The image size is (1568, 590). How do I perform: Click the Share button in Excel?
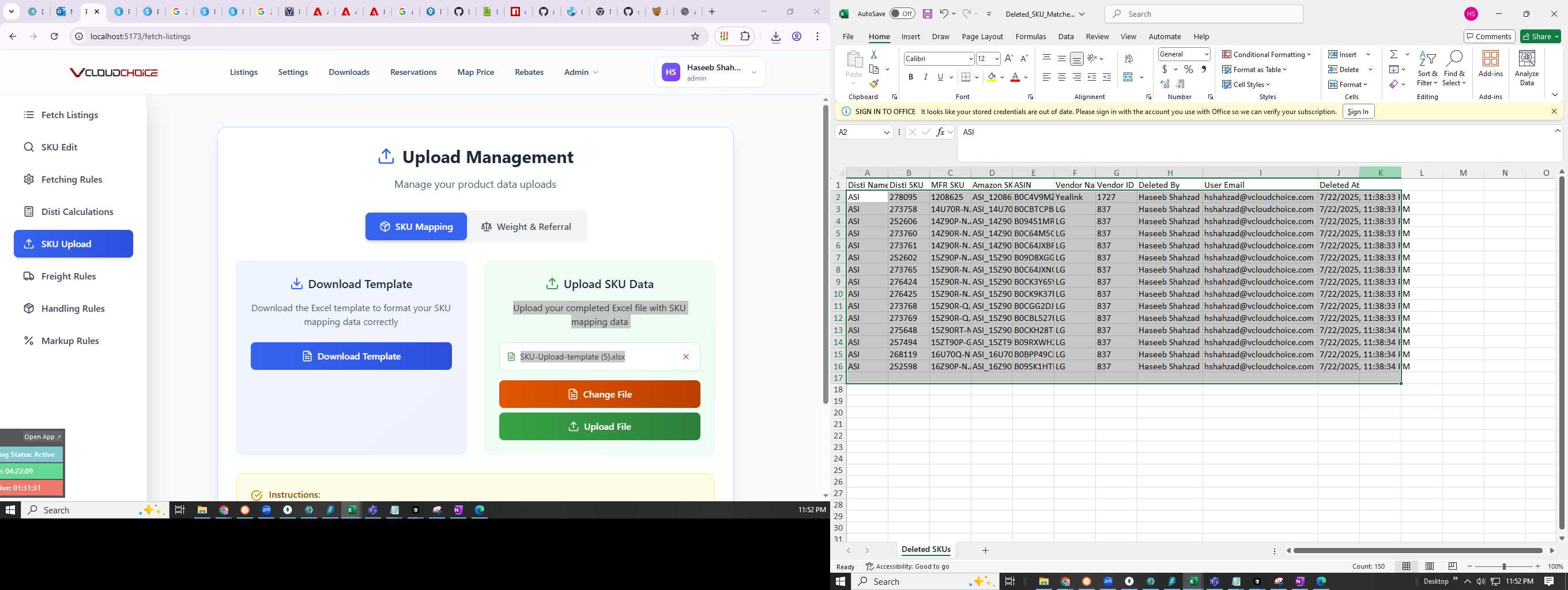[1540, 36]
